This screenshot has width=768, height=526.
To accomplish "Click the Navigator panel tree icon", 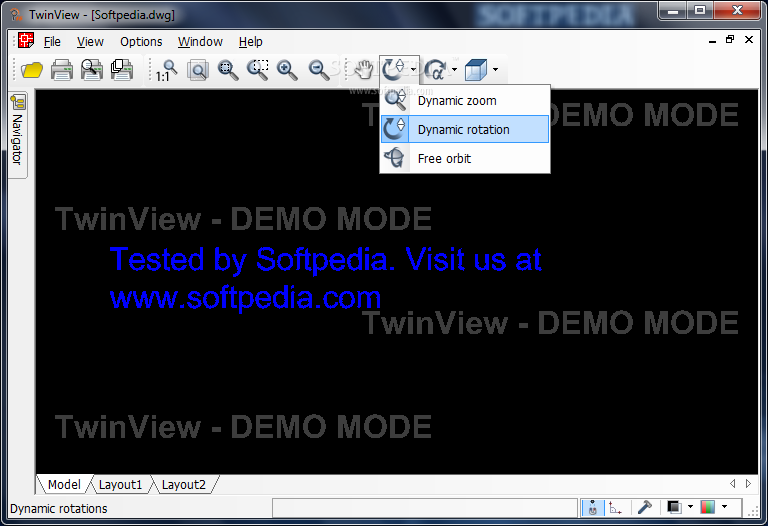I will [18, 102].
